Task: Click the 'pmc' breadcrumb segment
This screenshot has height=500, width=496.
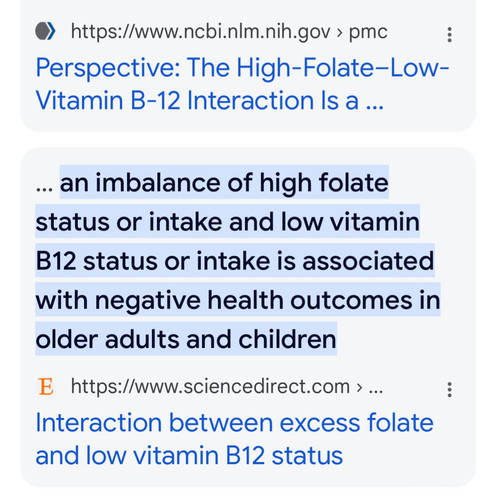Action: tap(368, 33)
